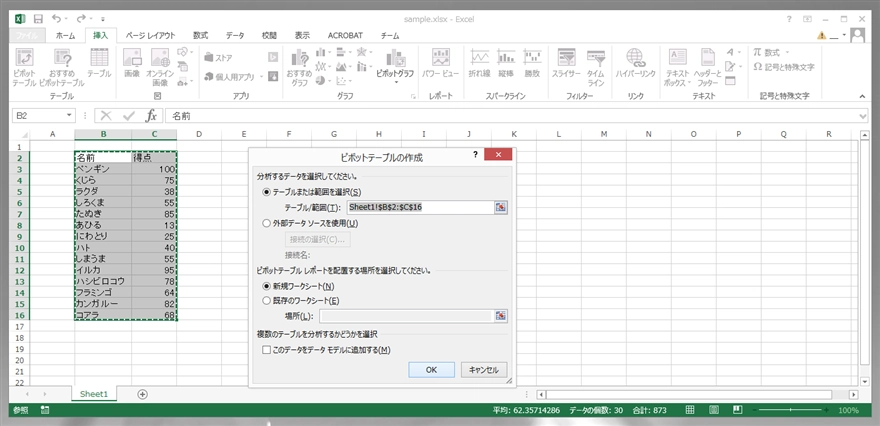Select column header D
The height and width of the screenshot is (426, 880).
coord(199,134)
